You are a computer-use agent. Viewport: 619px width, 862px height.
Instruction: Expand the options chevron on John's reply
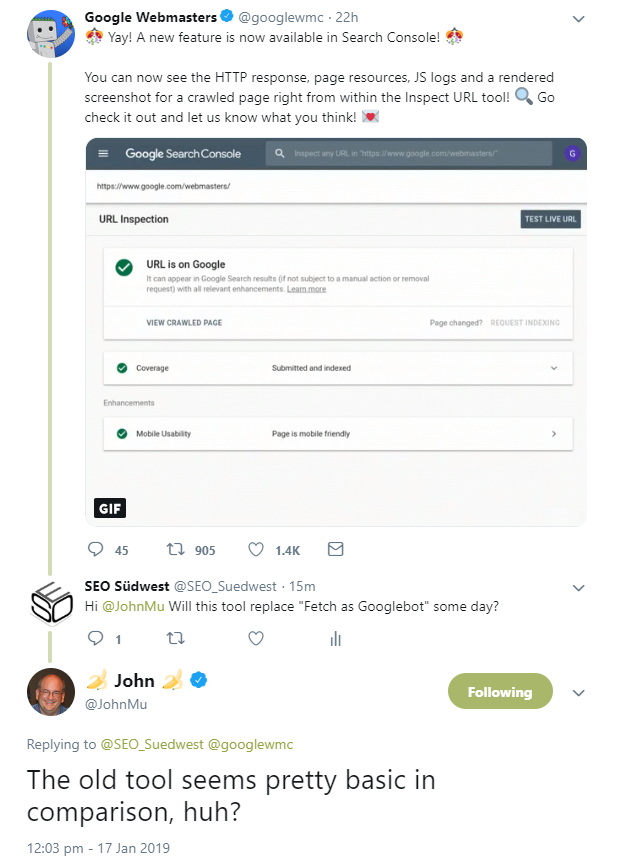click(578, 691)
